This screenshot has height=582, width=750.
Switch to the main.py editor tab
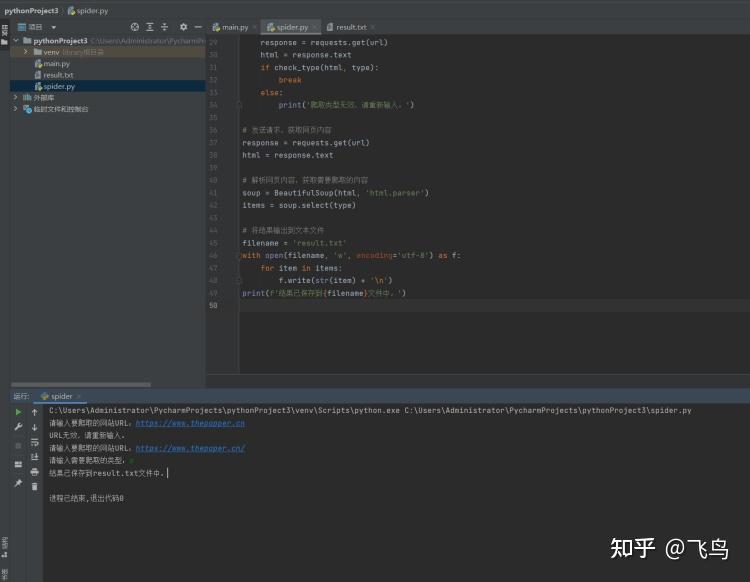(x=234, y=27)
